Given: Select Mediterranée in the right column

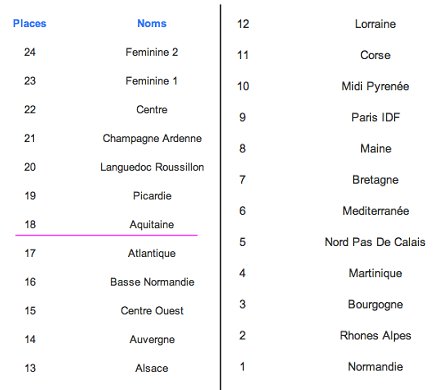Looking at the screenshot, I should (376, 211).
